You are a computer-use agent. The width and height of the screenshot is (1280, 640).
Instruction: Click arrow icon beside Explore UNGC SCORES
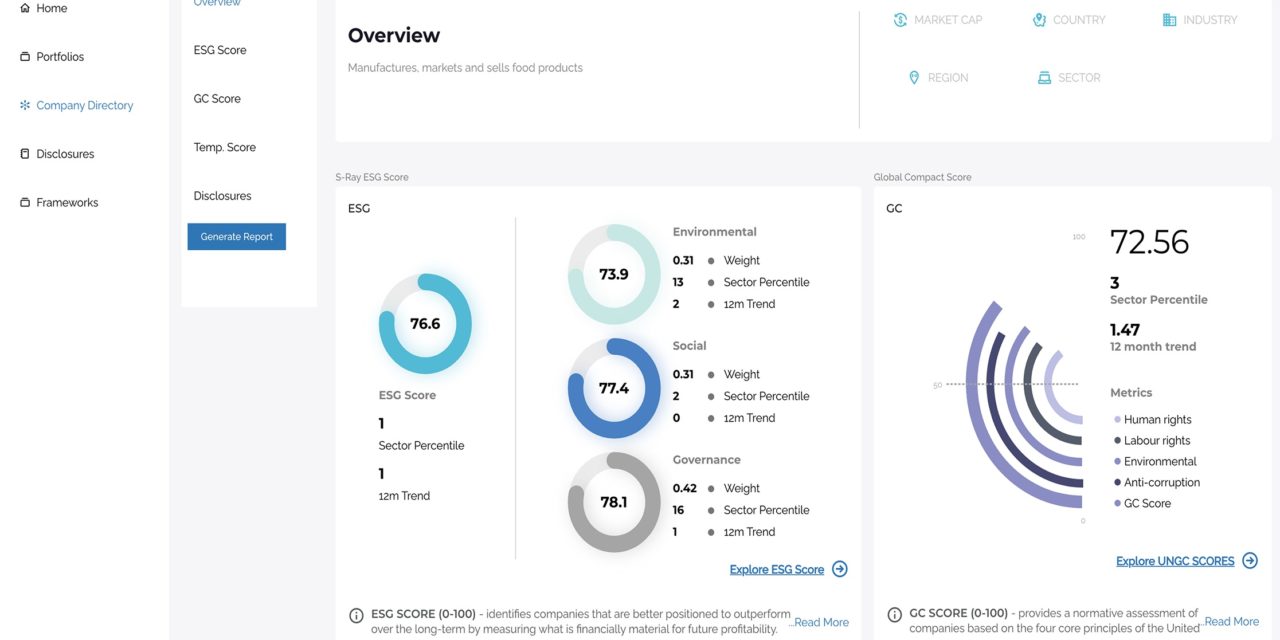(1250, 561)
